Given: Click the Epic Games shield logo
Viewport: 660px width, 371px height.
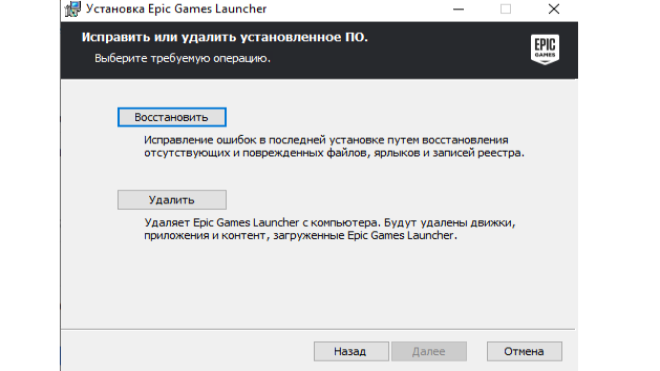Looking at the screenshot, I should [x=545, y=49].
